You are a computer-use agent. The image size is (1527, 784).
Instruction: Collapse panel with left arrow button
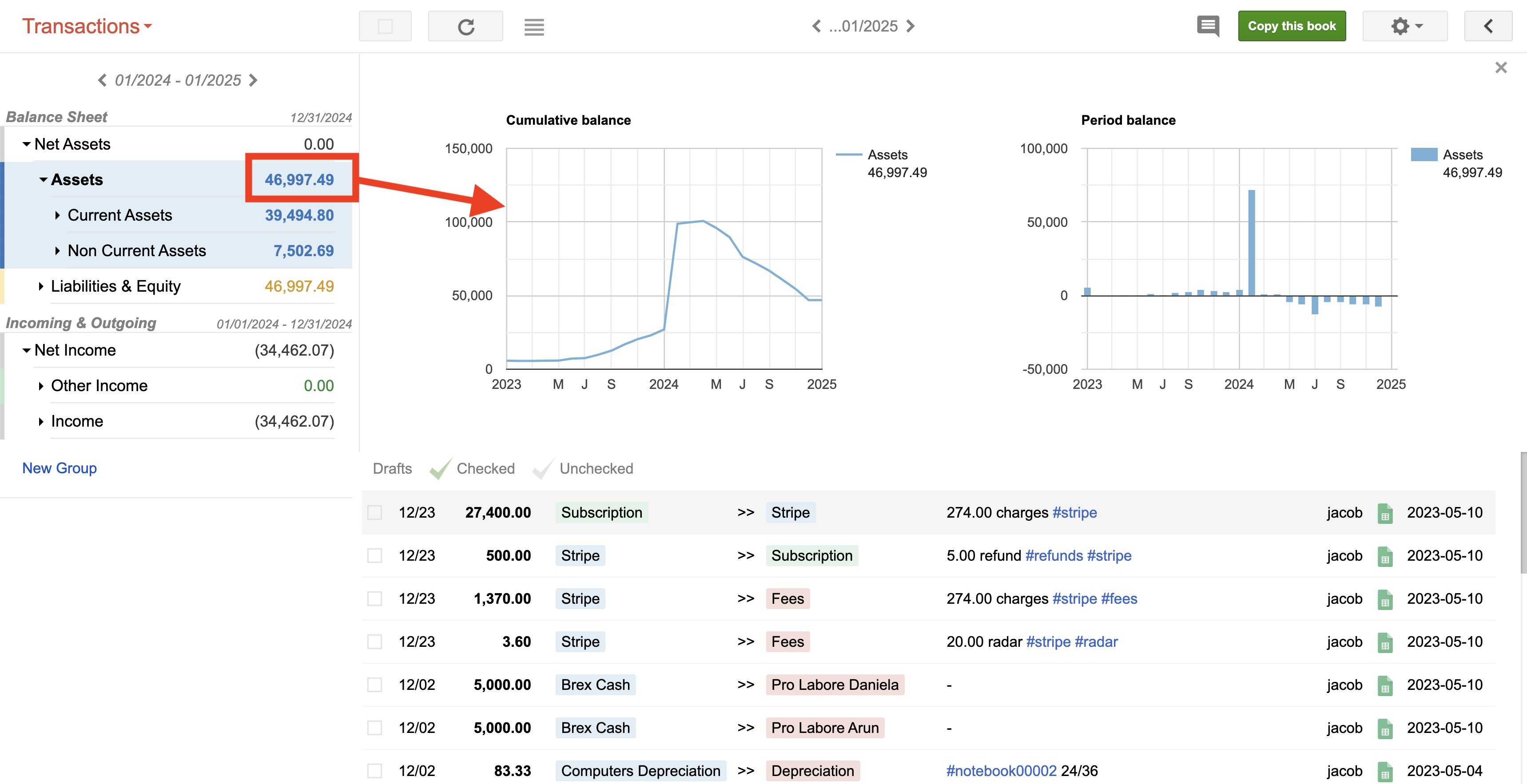click(1487, 26)
